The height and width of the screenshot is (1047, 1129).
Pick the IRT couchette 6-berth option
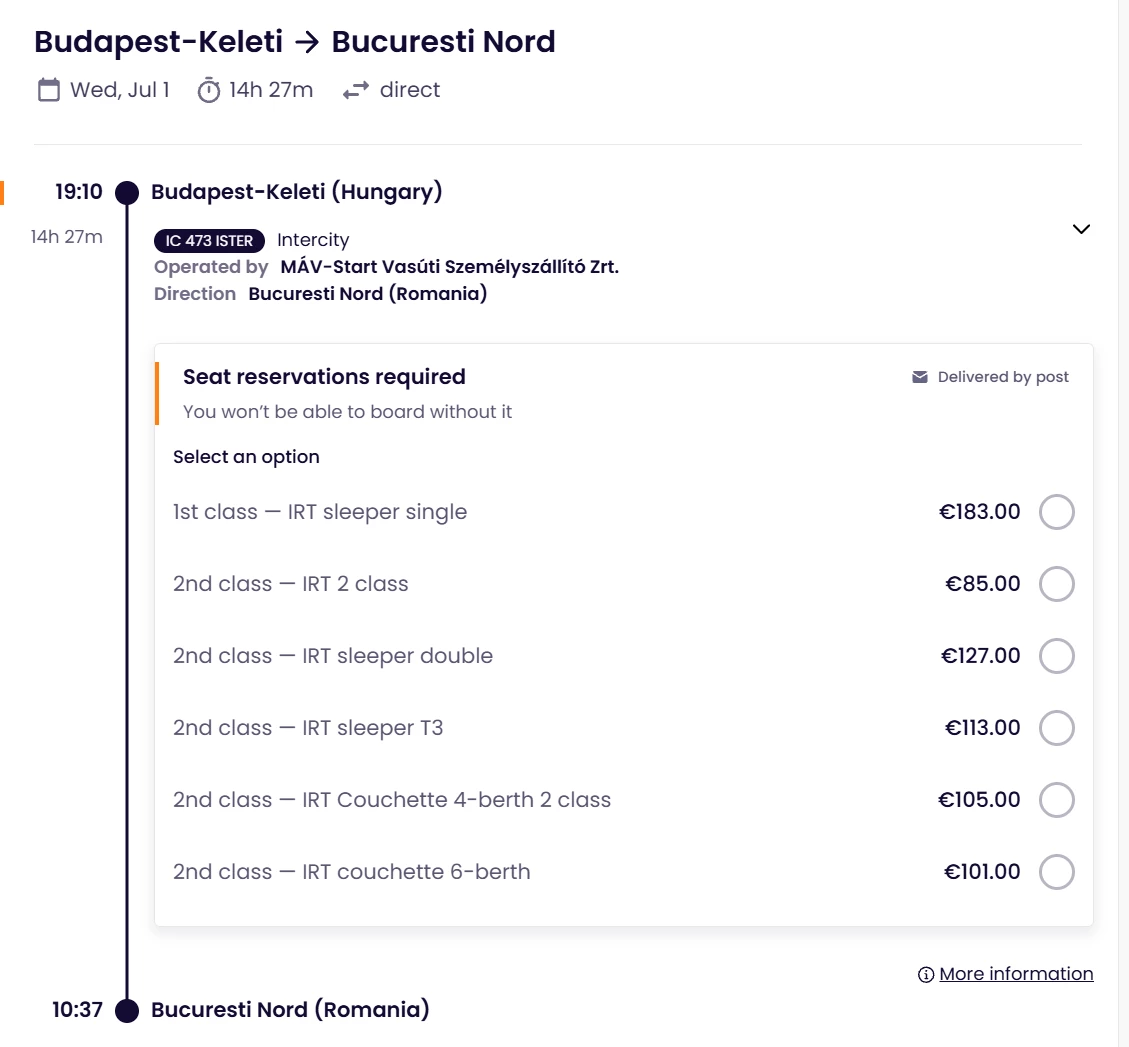point(1057,872)
